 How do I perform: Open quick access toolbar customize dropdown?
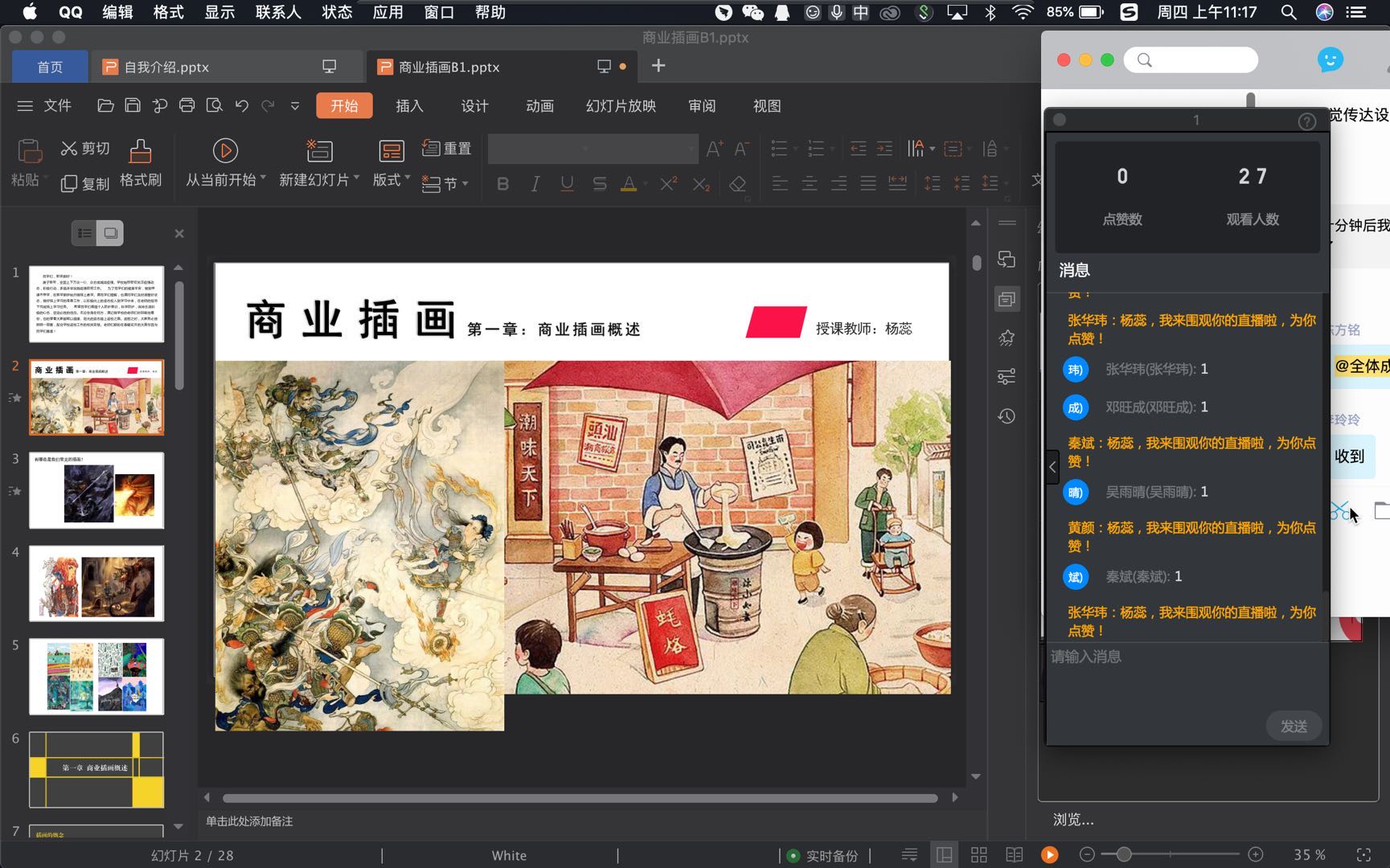(295, 106)
